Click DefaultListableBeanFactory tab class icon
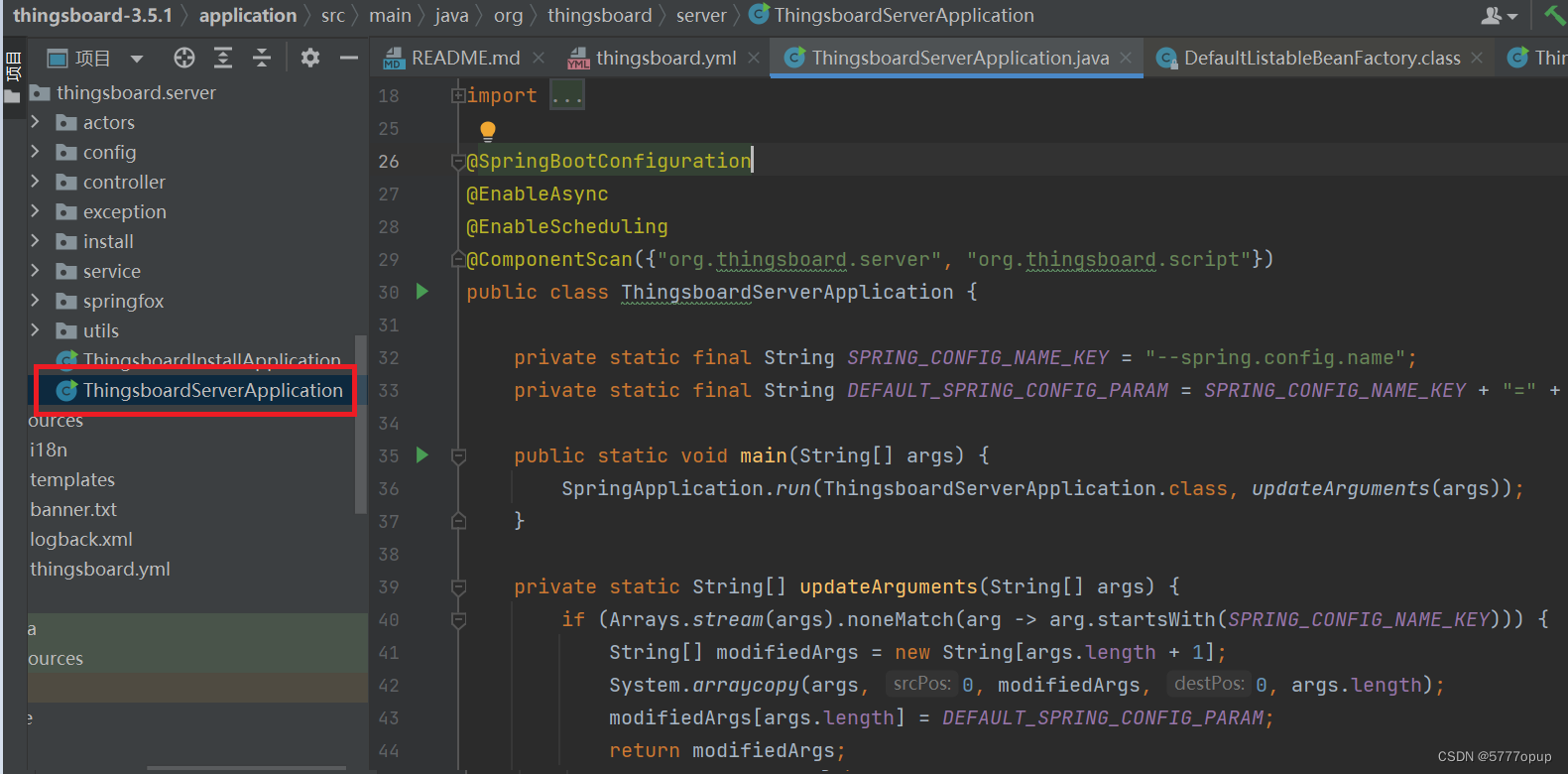Viewport: 1568px width, 774px height. (1167, 59)
